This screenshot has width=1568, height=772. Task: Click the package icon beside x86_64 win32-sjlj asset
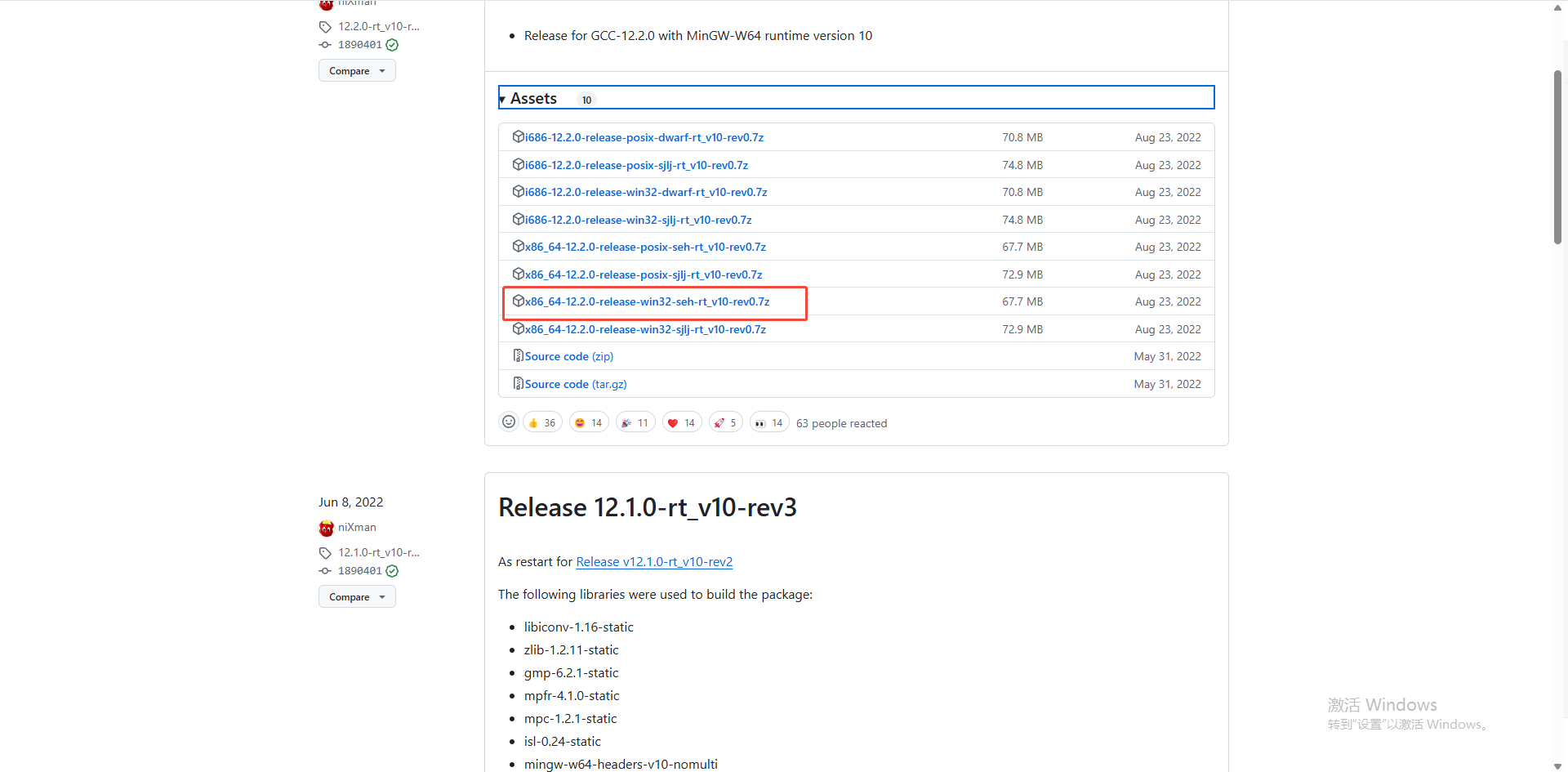click(519, 328)
